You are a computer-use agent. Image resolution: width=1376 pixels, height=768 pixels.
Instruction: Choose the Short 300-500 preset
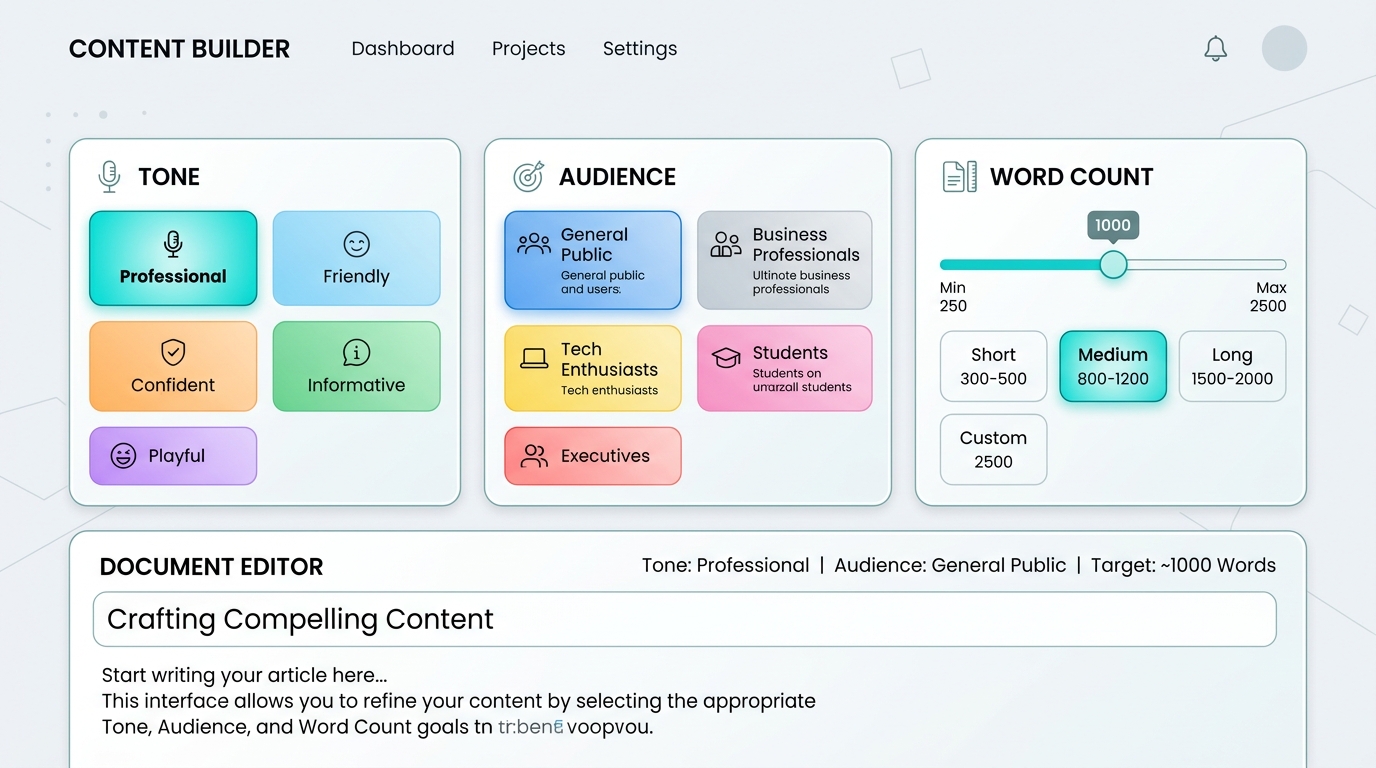993,366
